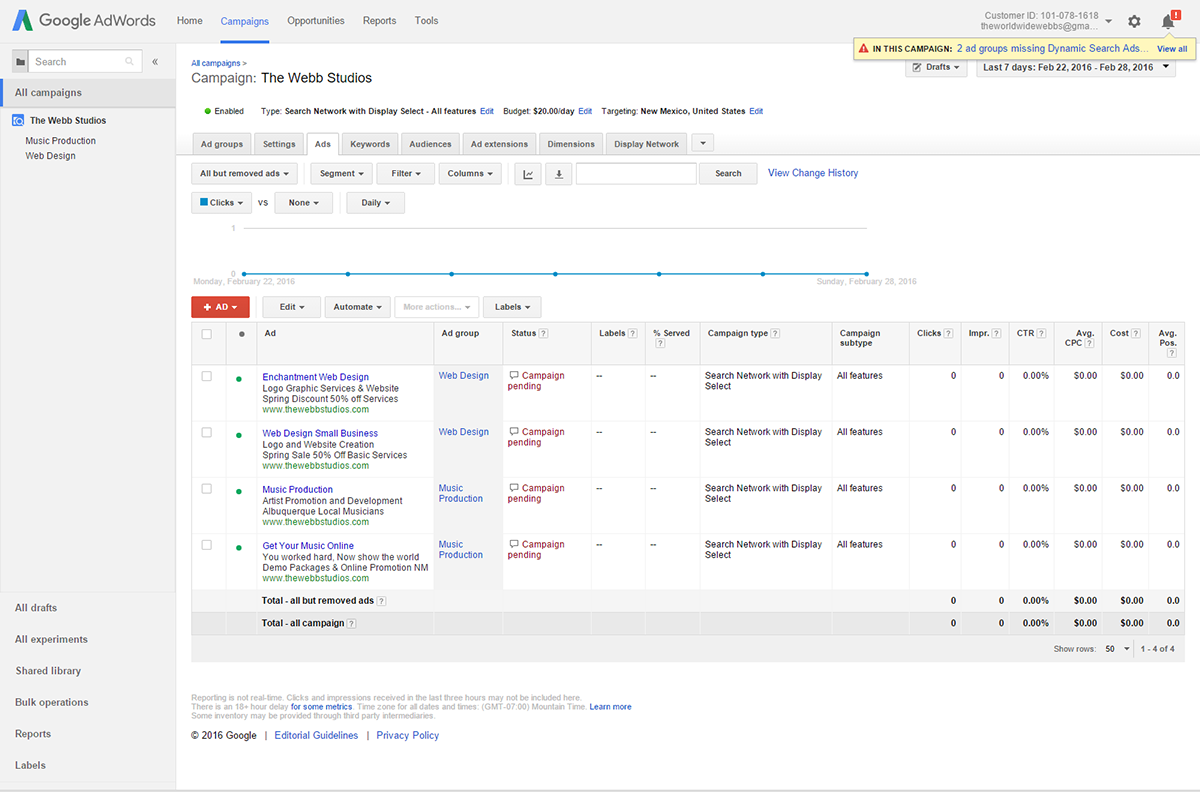The image size is (1200, 792).
Task: Click help icon beside Total - all but removed ads
Action: (381, 601)
